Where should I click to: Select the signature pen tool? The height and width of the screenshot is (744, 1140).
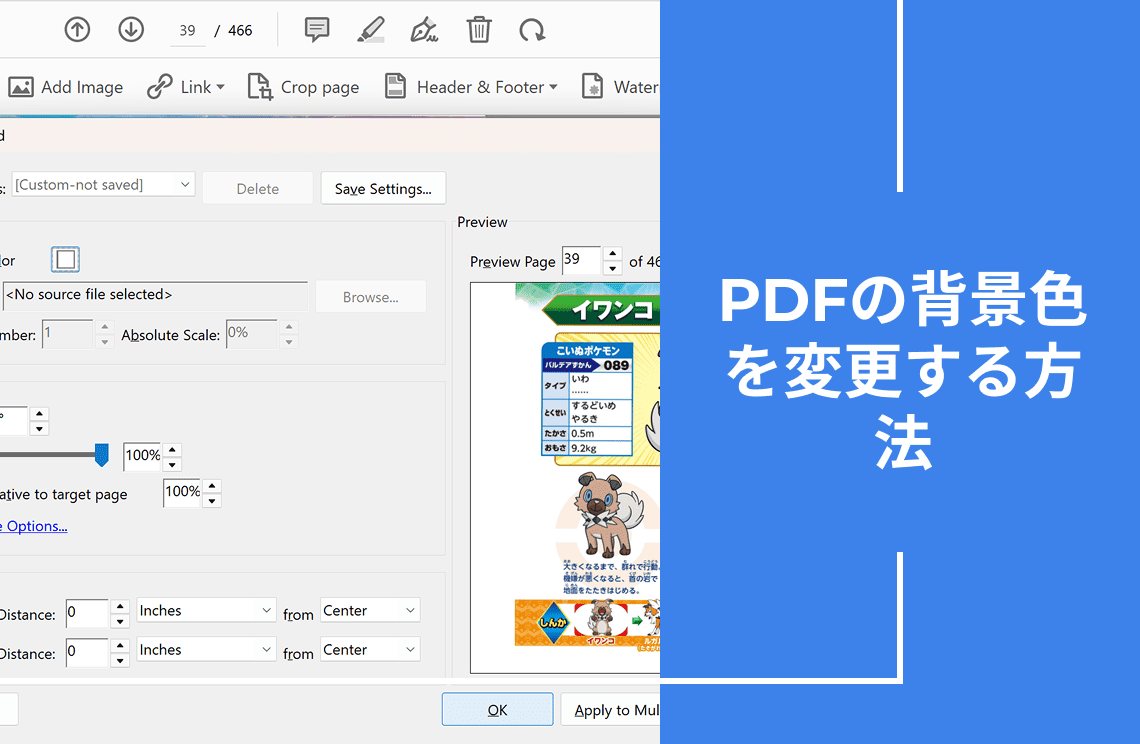pos(425,30)
